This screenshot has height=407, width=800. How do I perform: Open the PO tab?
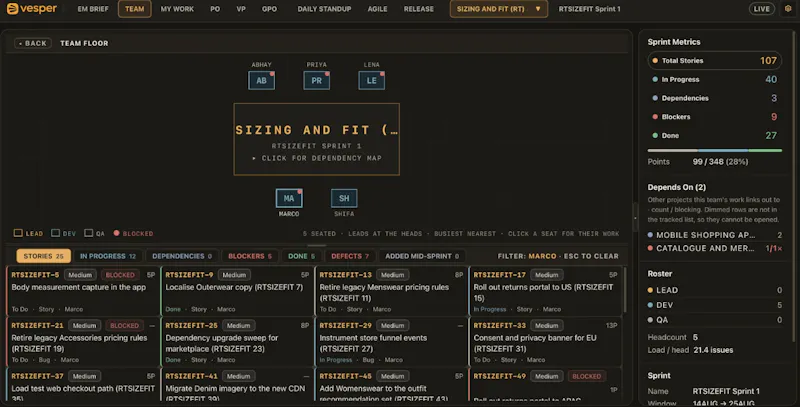tap(215, 9)
